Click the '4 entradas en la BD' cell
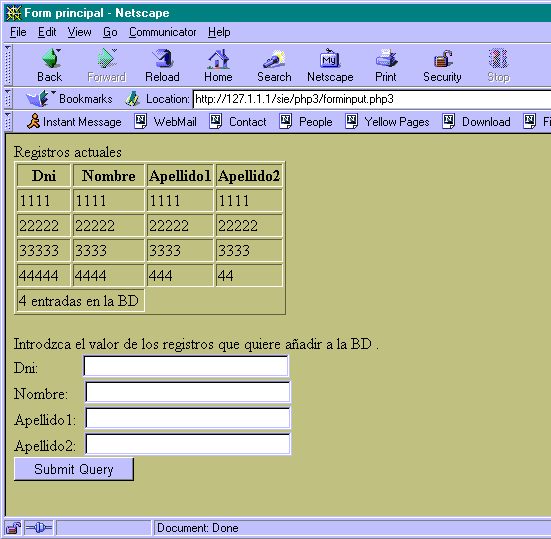 [x=80, y=301]
